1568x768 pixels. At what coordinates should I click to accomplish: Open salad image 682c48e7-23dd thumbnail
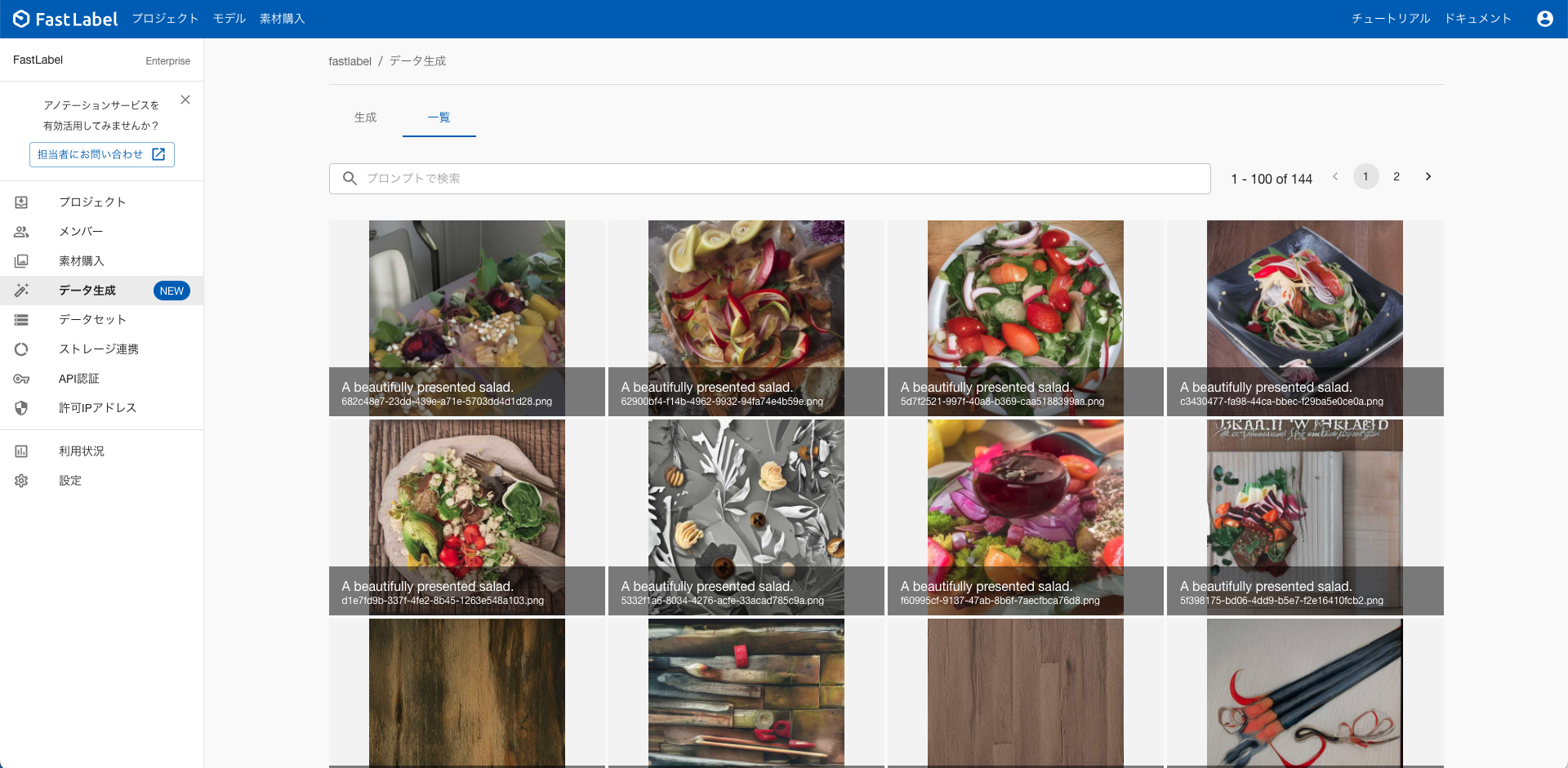pos(467,318)
